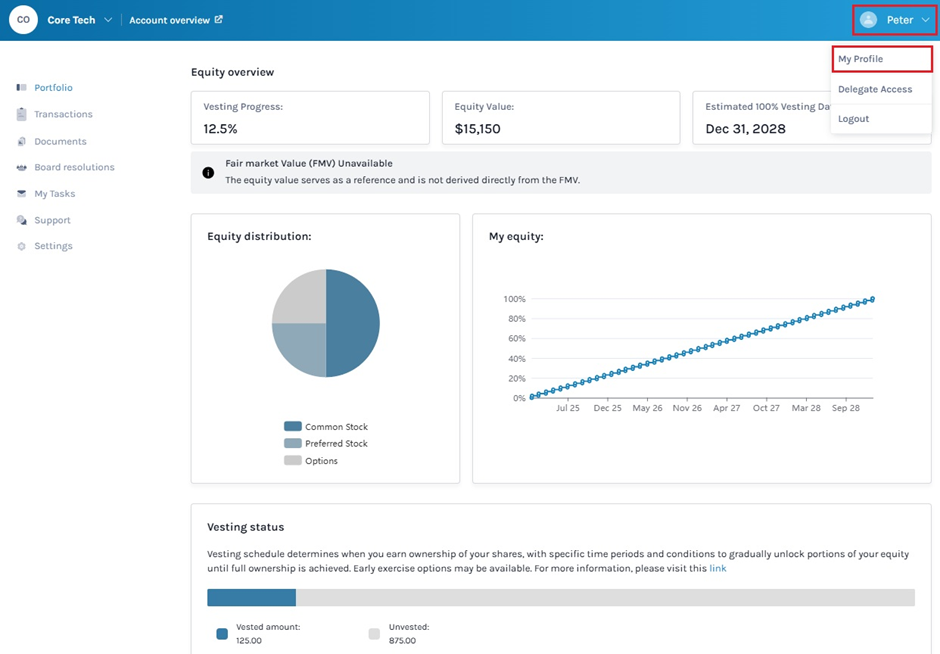The image size is (940, 654).
Task: Click the vested portion of progress bar
Action: point(251,597)
